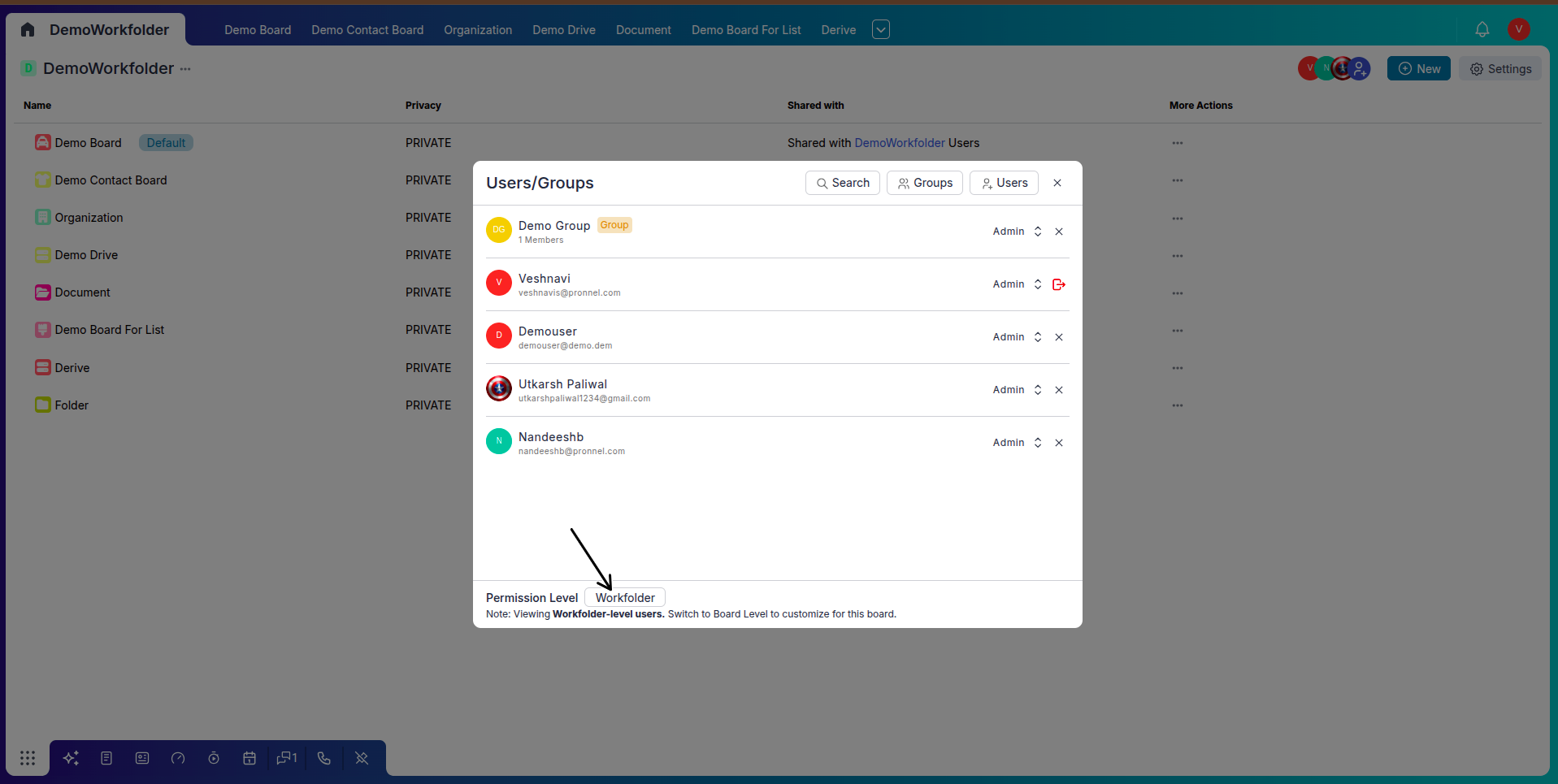1558x784 pixels.
Task: Open the Demo Contact Board row
Action: (111, 180)
